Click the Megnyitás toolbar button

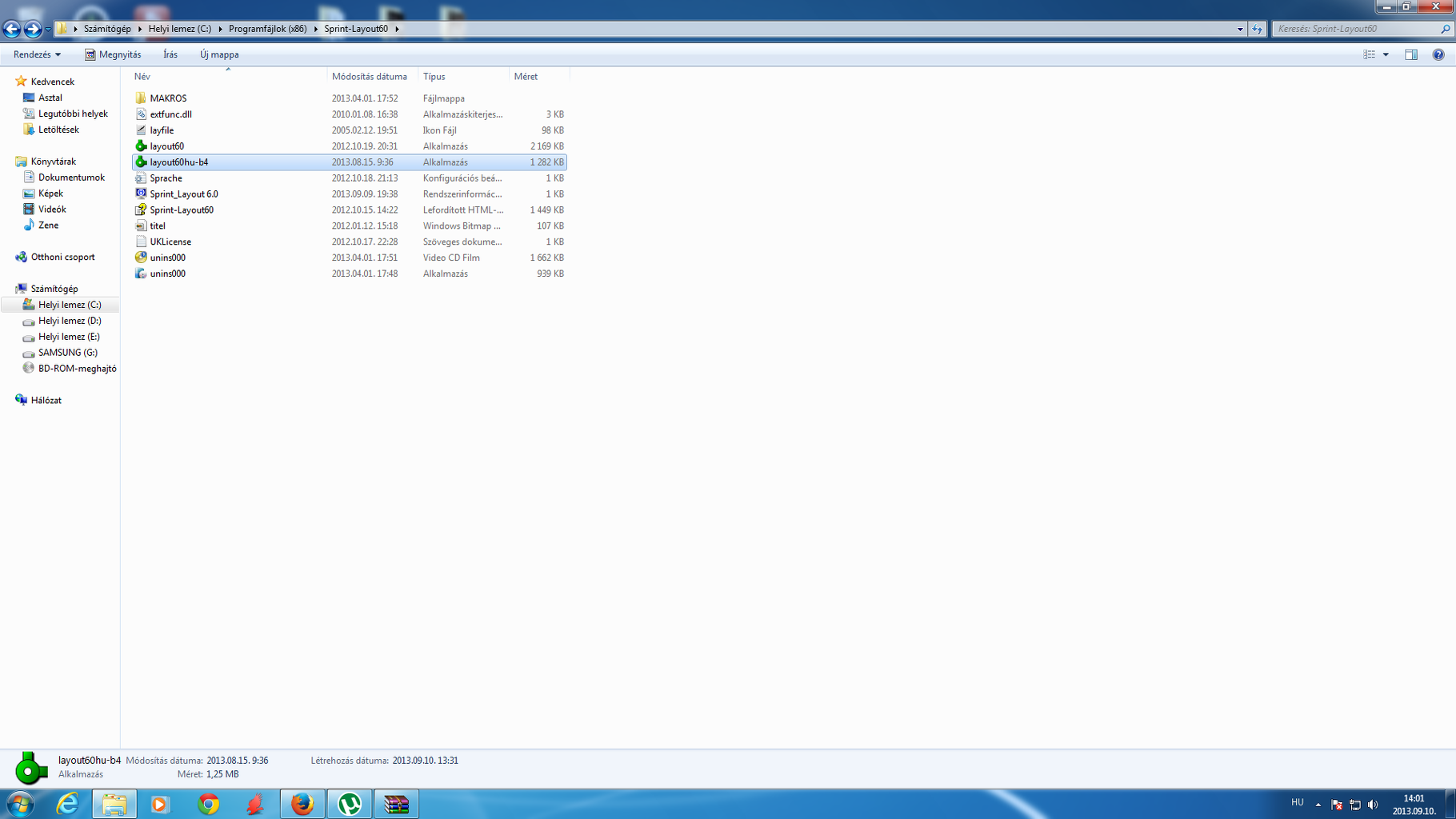(113, 54)
